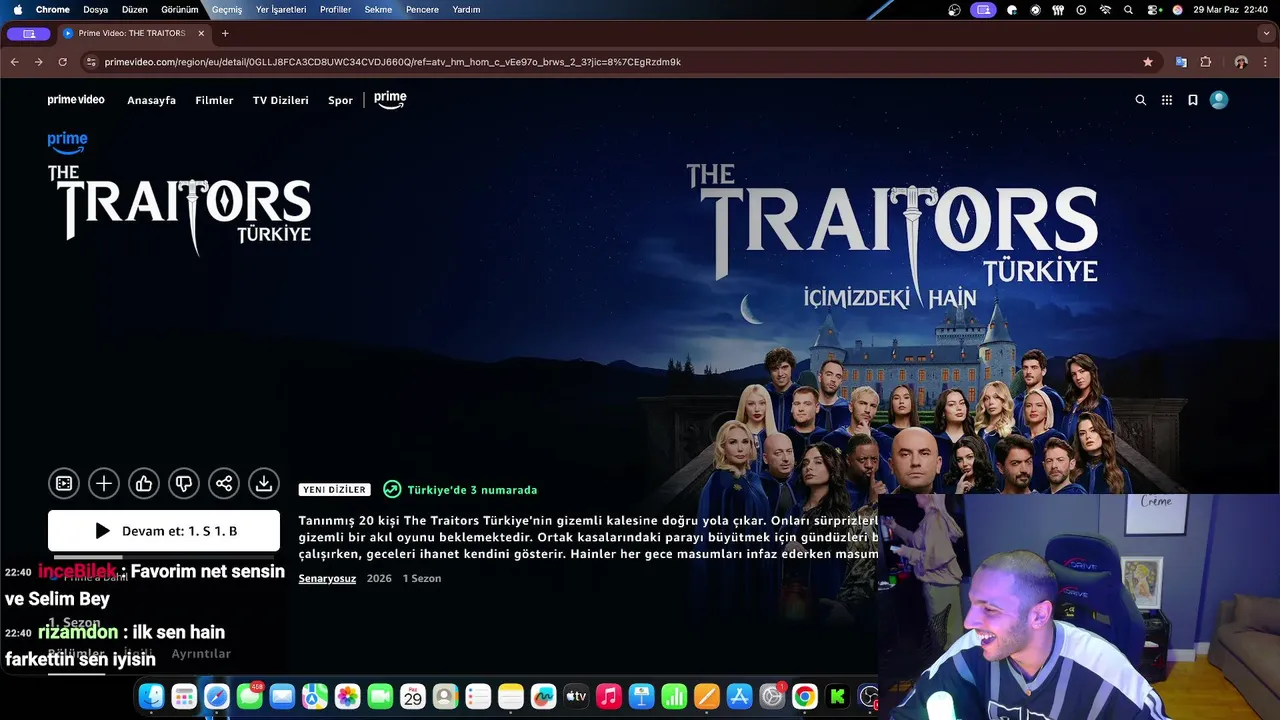Click the Türkiye'de 3 numarada ranking badge
This screenshot has width=1280, height=720.
(460, 490)
